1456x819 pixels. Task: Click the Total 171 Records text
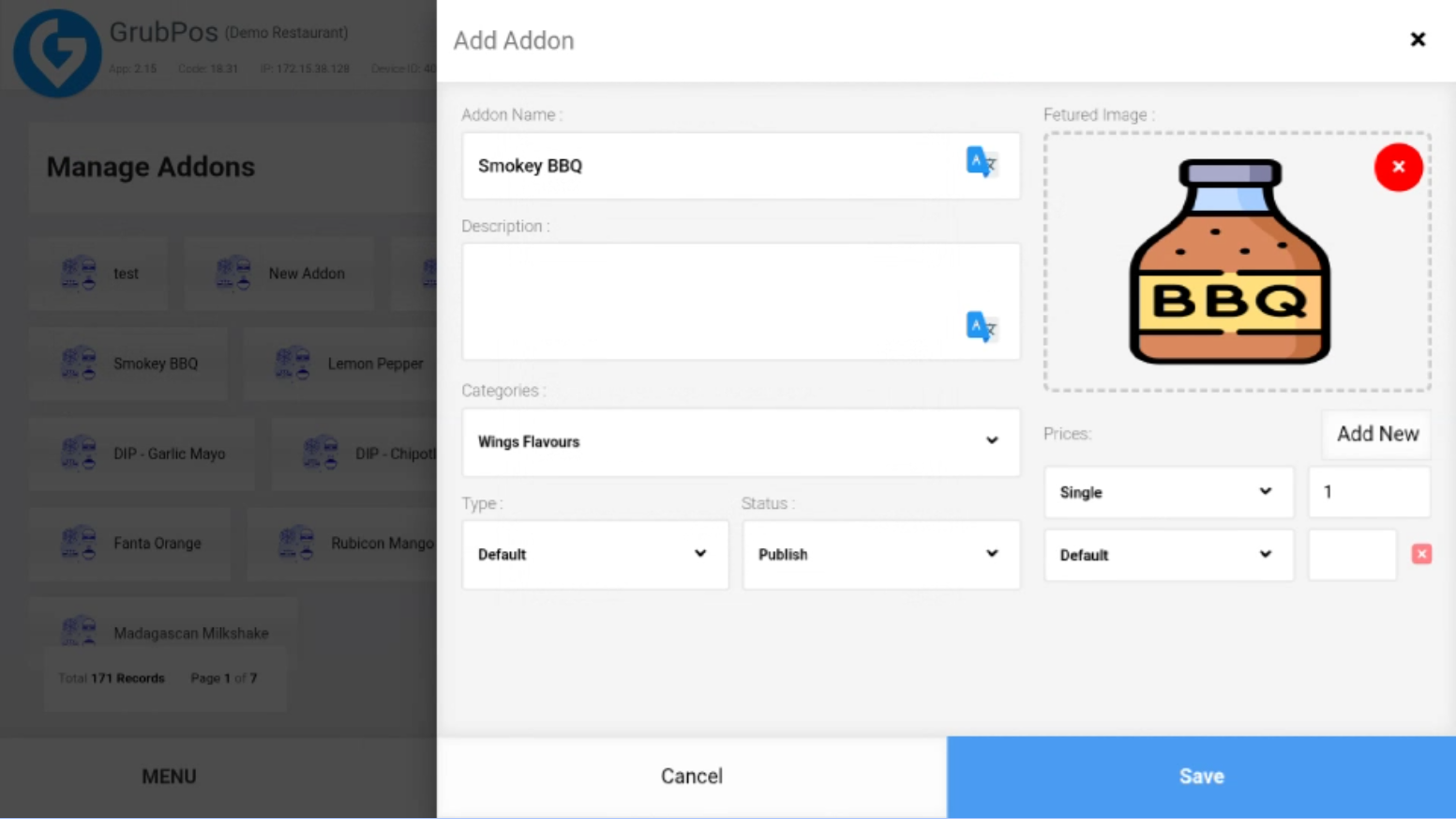point(111,678)
